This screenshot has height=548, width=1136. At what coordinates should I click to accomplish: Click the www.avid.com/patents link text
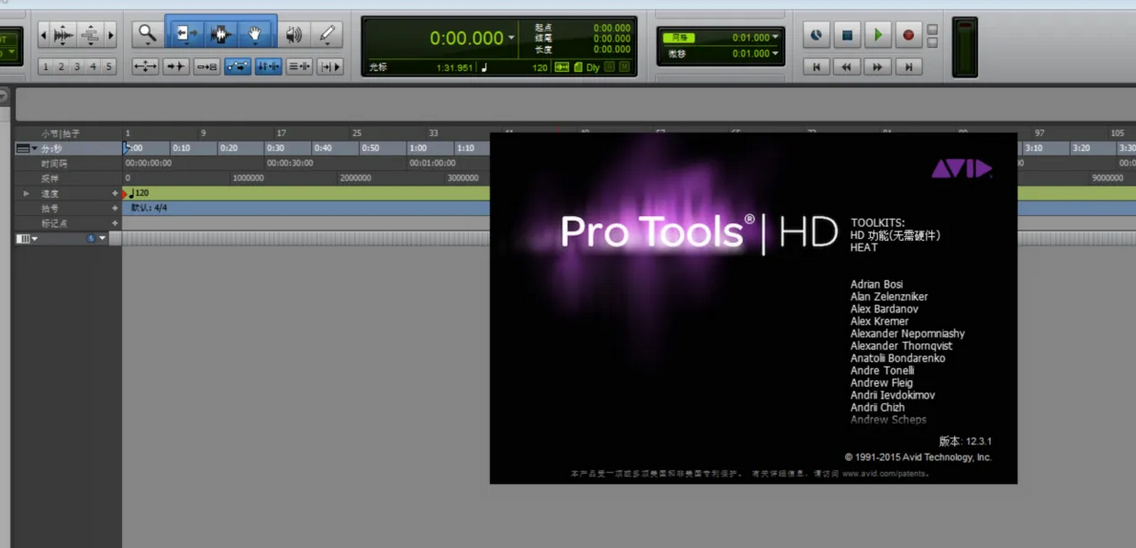pos(885,473)
